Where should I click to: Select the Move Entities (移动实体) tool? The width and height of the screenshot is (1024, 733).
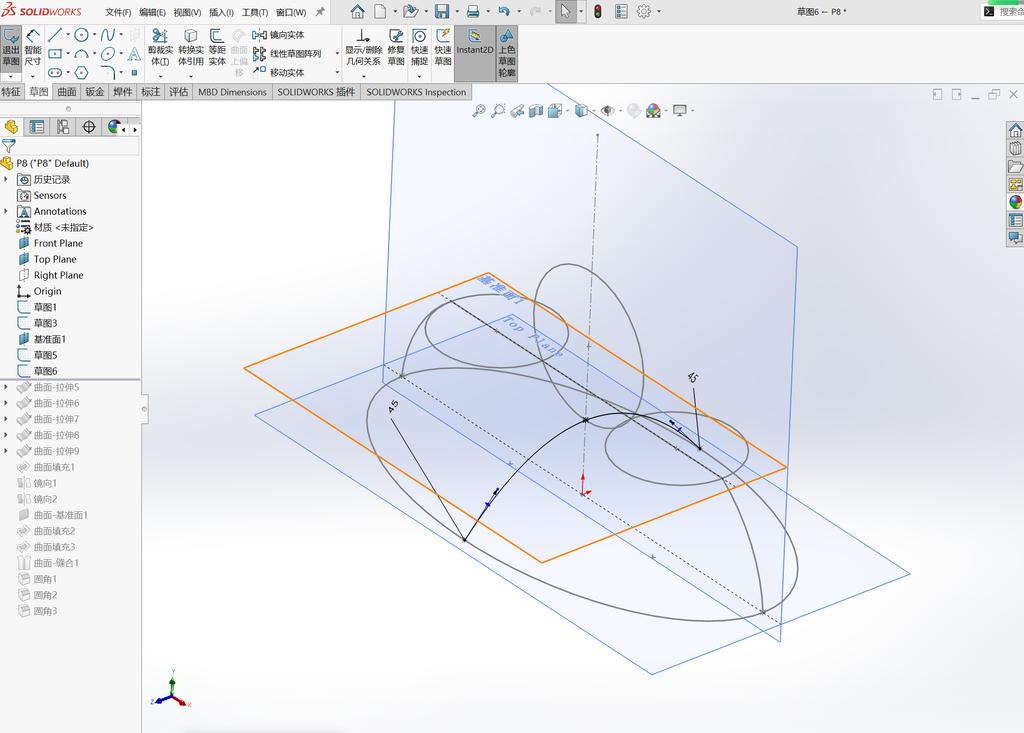pos(279,72)
